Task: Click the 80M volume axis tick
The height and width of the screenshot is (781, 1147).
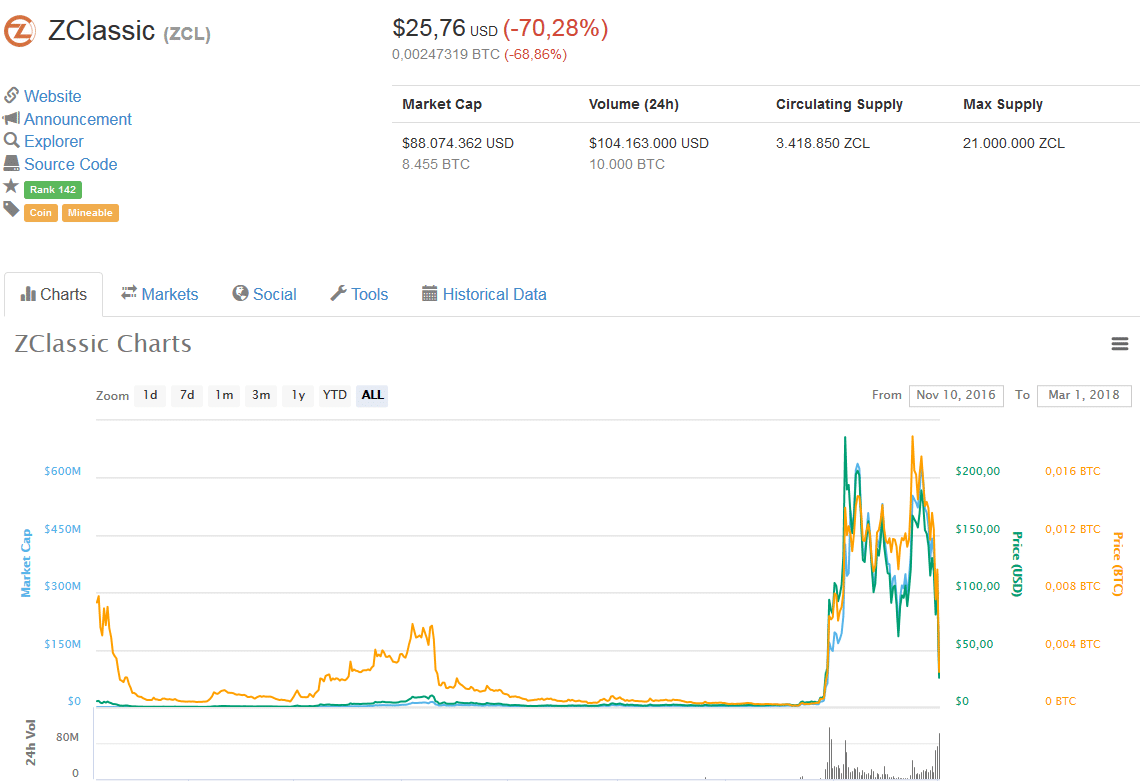Action: (67, 737)
